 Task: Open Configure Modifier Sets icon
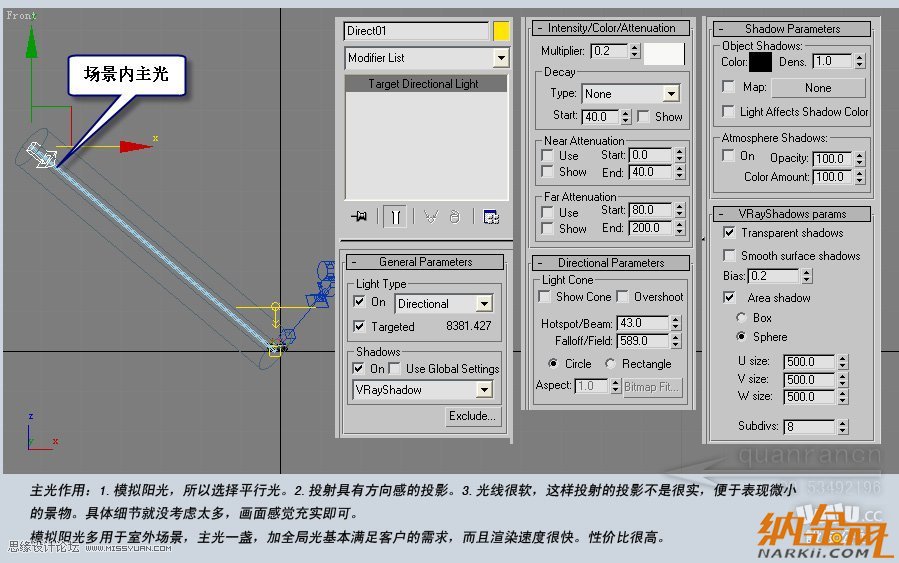(x=491, y=217)
